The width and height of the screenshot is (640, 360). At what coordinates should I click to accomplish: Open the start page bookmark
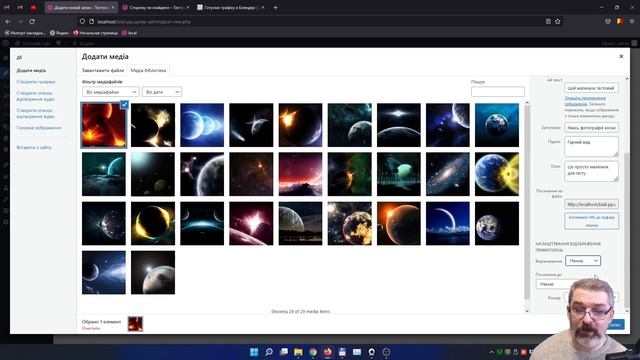(x=96, y=33)
